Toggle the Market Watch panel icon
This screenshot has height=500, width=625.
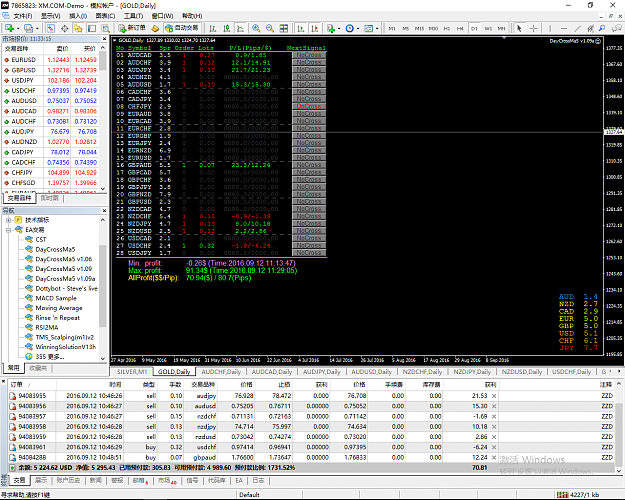(x=51, y=28)
